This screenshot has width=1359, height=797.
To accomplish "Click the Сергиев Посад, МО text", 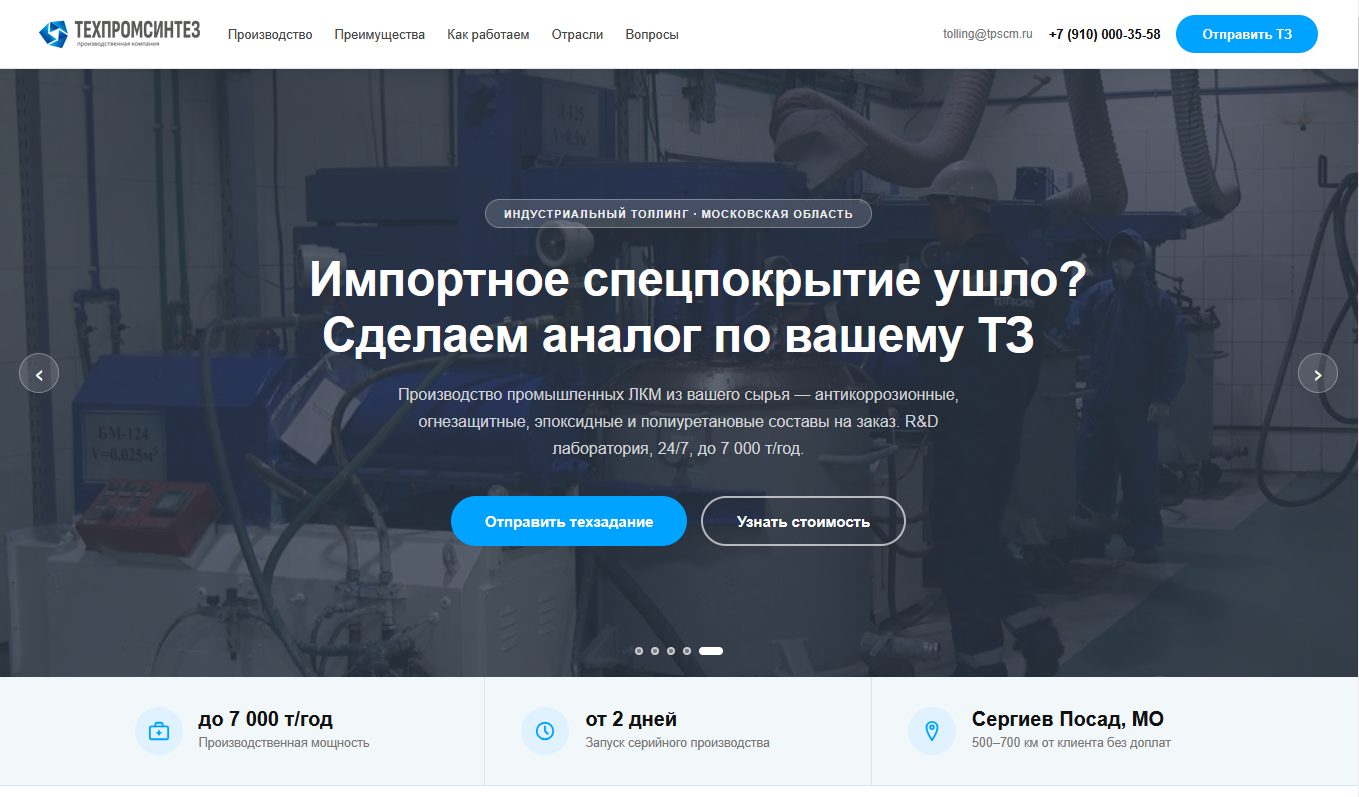I will click(1068, 719).
